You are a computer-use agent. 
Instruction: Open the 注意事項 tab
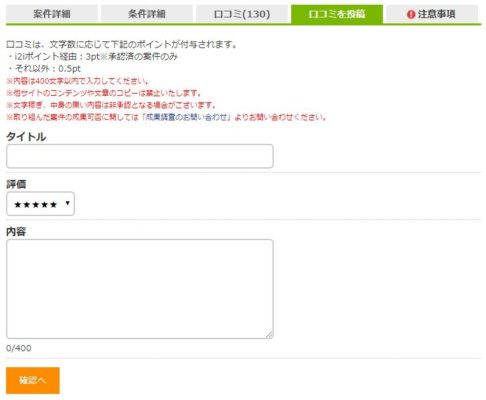tap(432, 14)
